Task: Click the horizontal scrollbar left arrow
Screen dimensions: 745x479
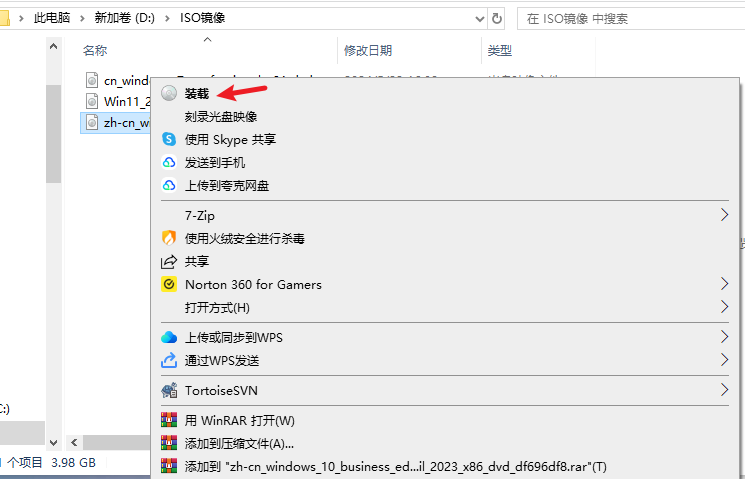Action: [x=74, y=443]
